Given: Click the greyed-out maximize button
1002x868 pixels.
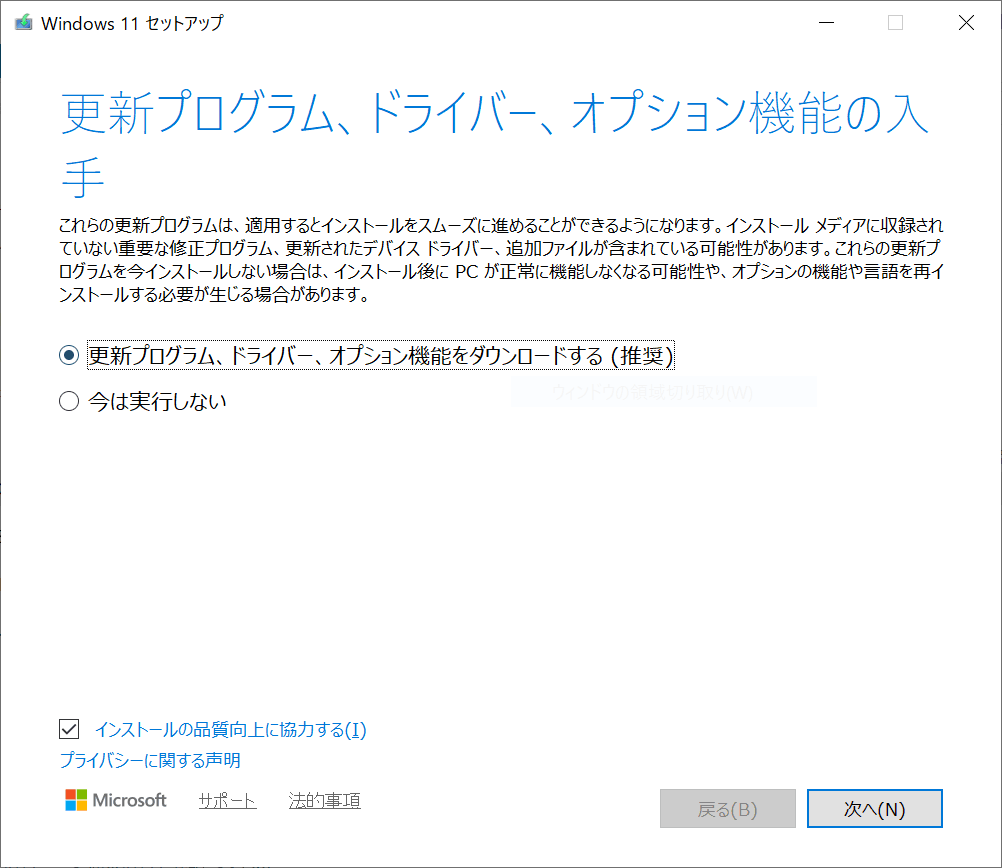Looking at the screenshot, I should [895, 23].
